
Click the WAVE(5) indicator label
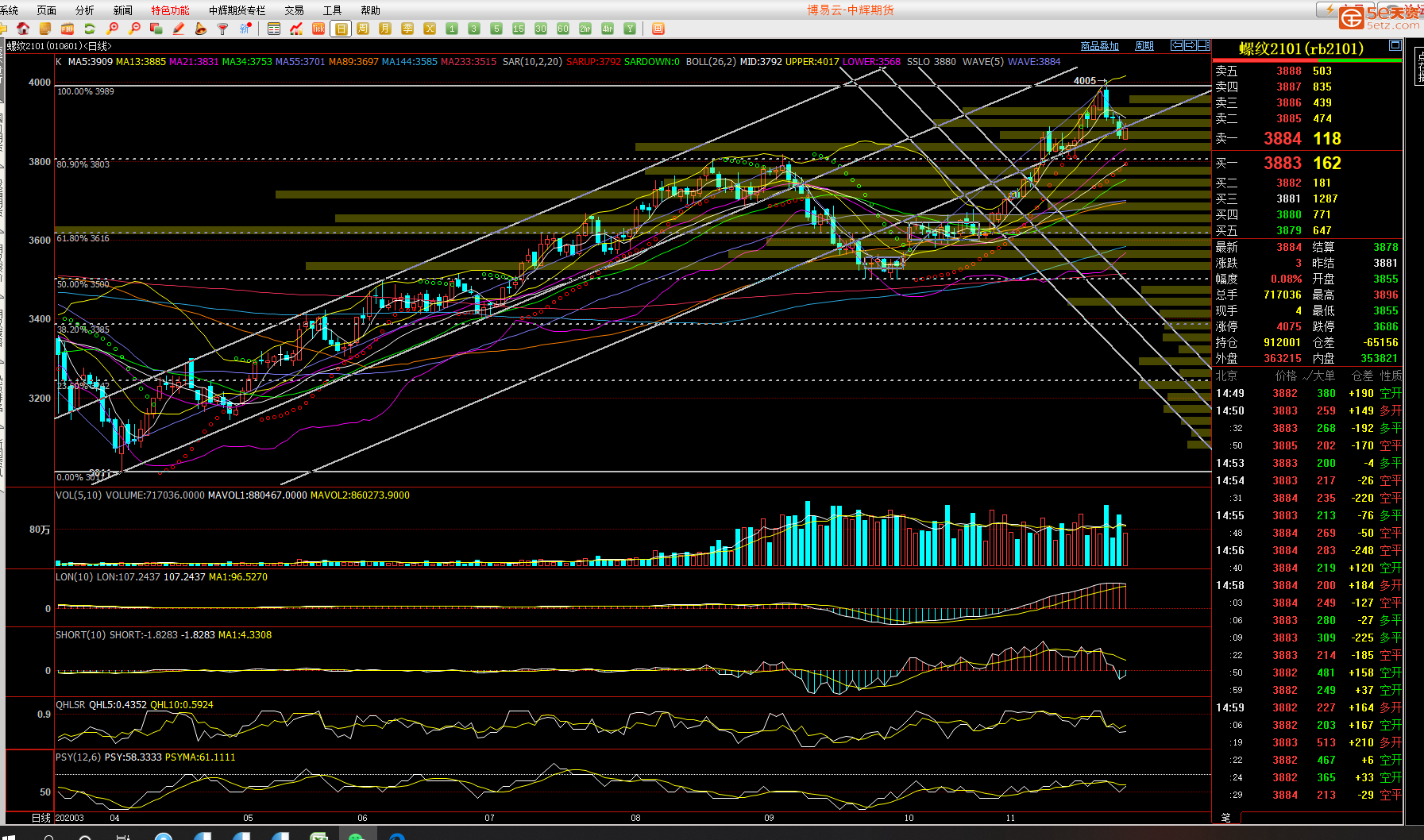click(x=983, y=61)
